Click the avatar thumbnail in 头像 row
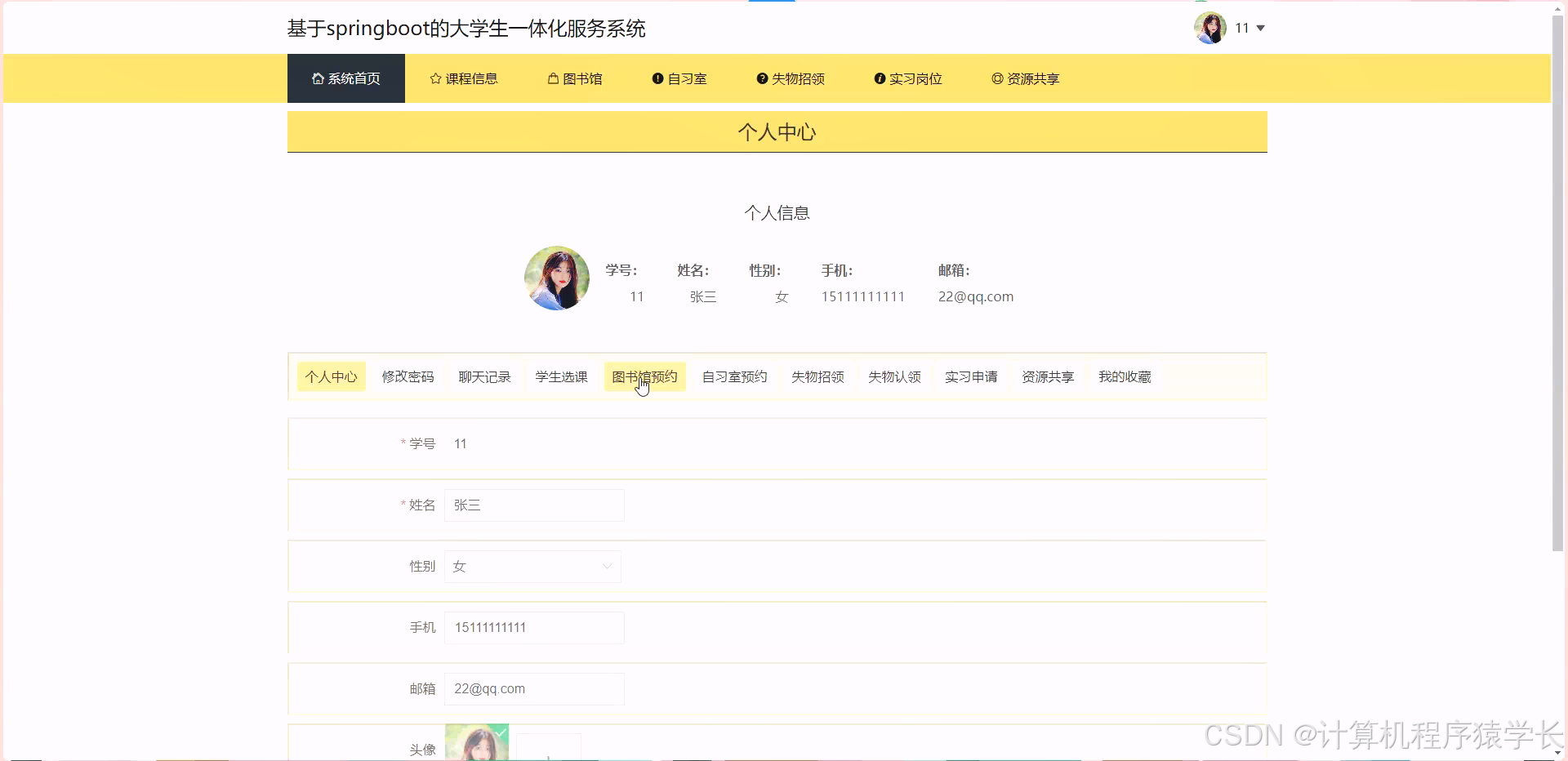Image resolution: width=1568 pixels, height=761 pixels. point(476,744)
